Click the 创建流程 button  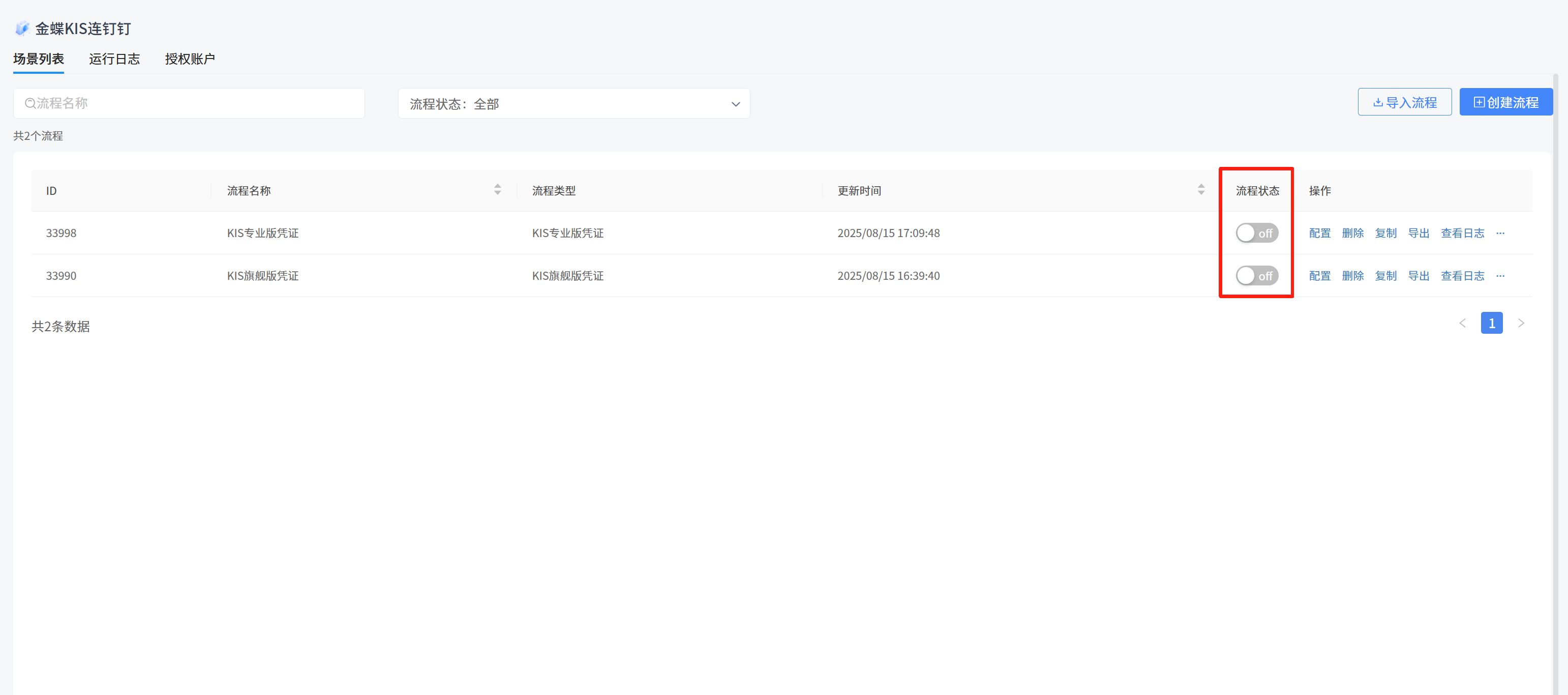[1505, 102]
